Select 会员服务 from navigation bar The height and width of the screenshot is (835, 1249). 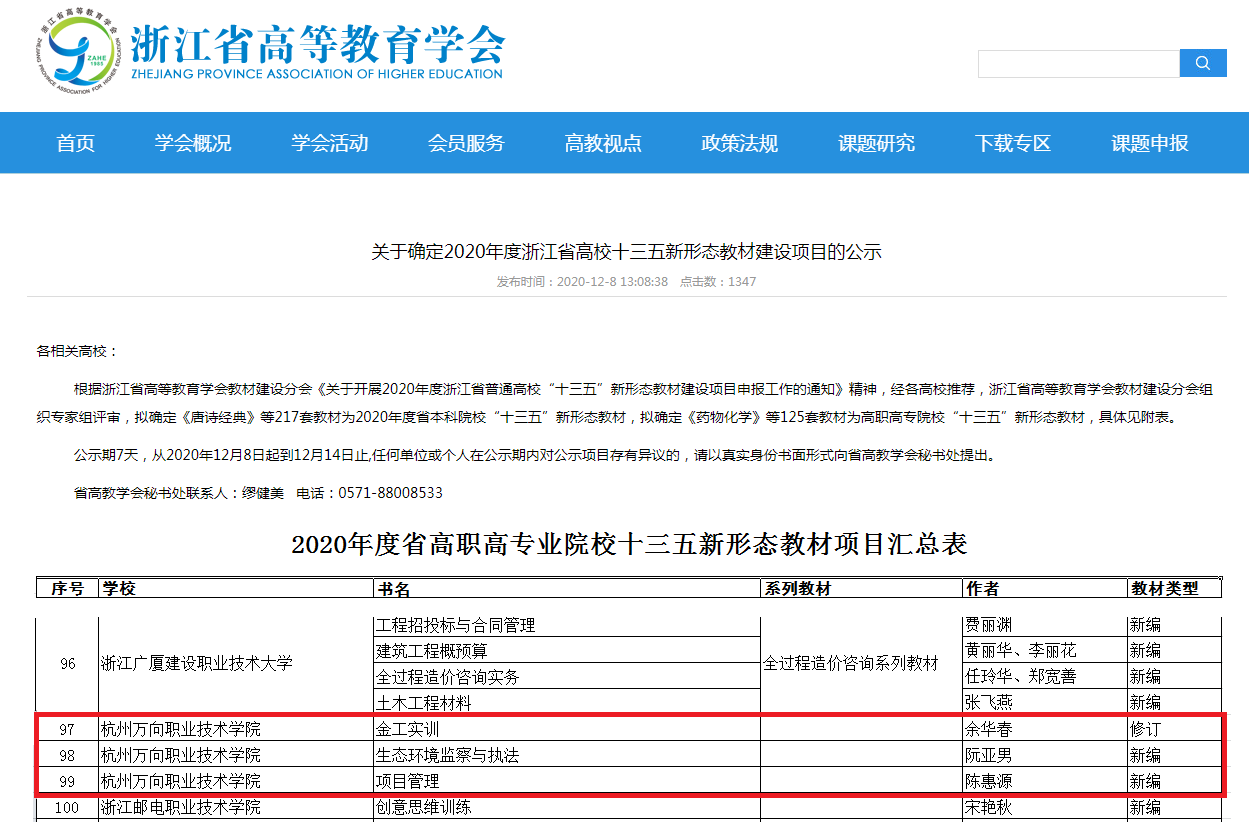point(466,143)
